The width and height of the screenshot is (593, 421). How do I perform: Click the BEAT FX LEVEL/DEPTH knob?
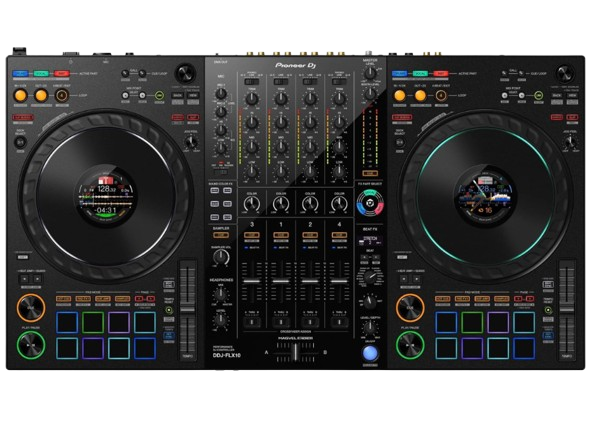pos(370,328)
